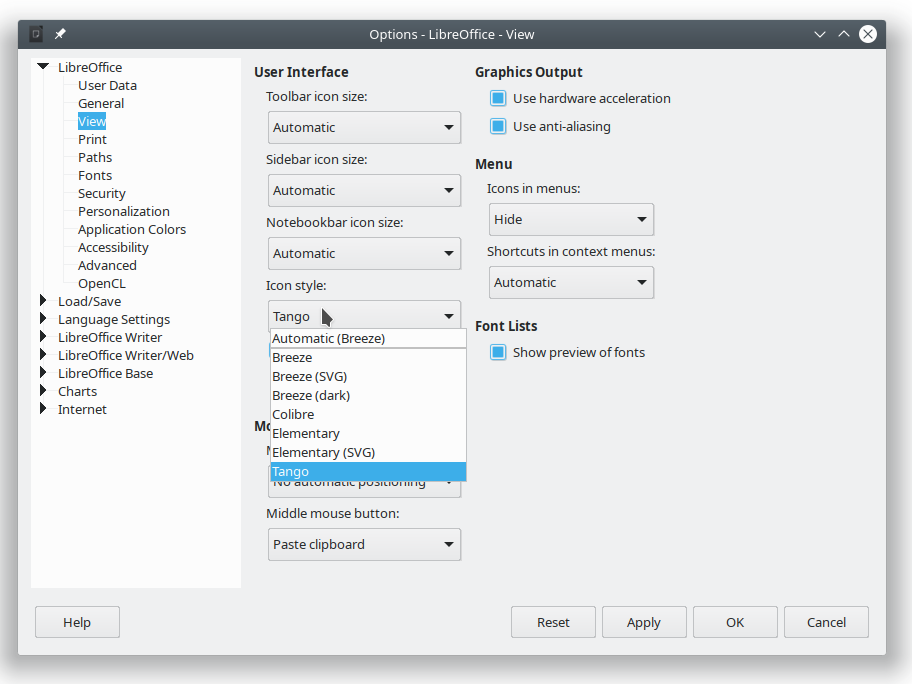Select Print in options tree
Viewport: 912px width, 684px height.
click(92, 140)
